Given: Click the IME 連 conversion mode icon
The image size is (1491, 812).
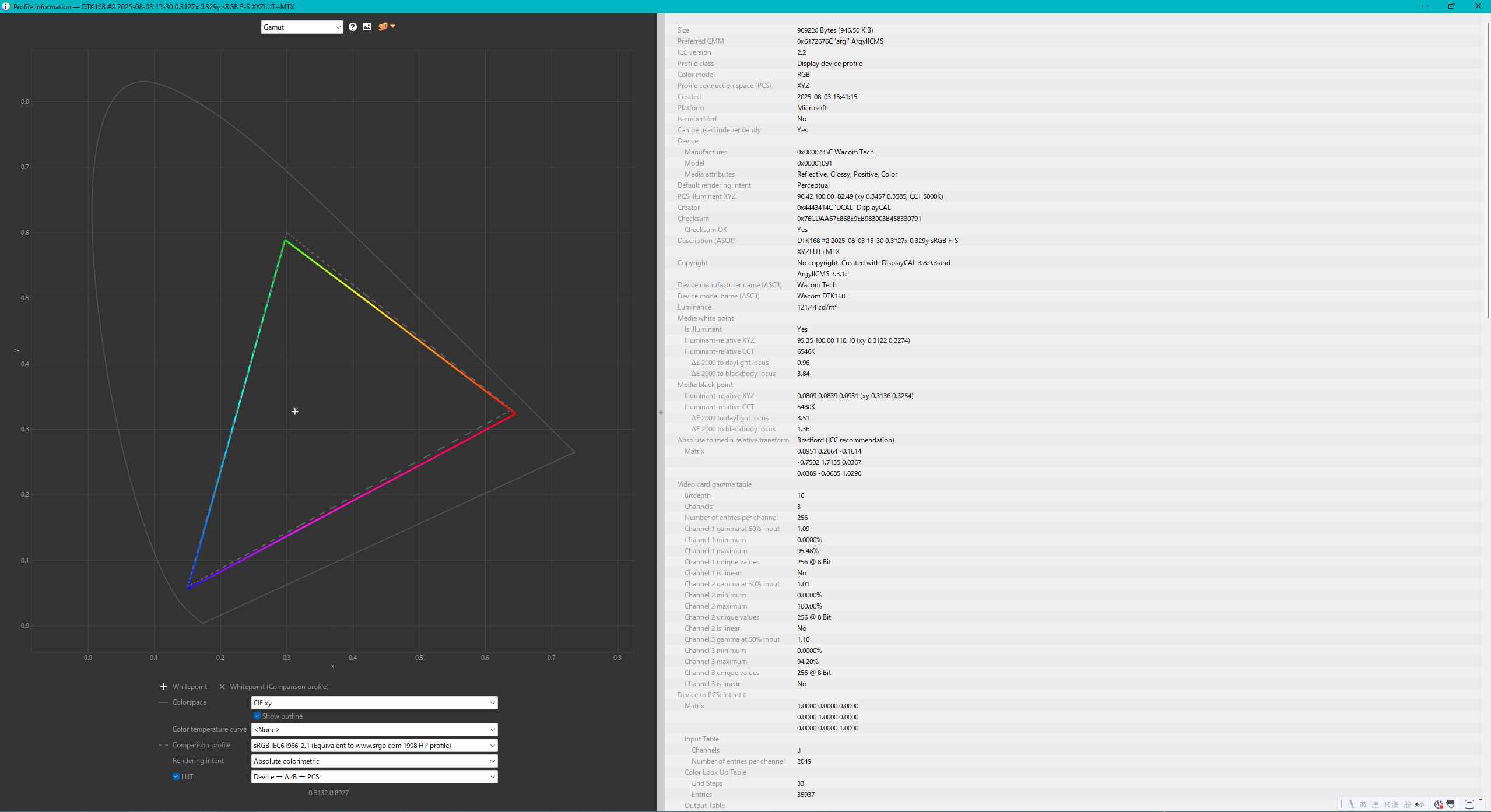Looking at the screenshot, I should pyautogui.click(x=1375, y=804).
